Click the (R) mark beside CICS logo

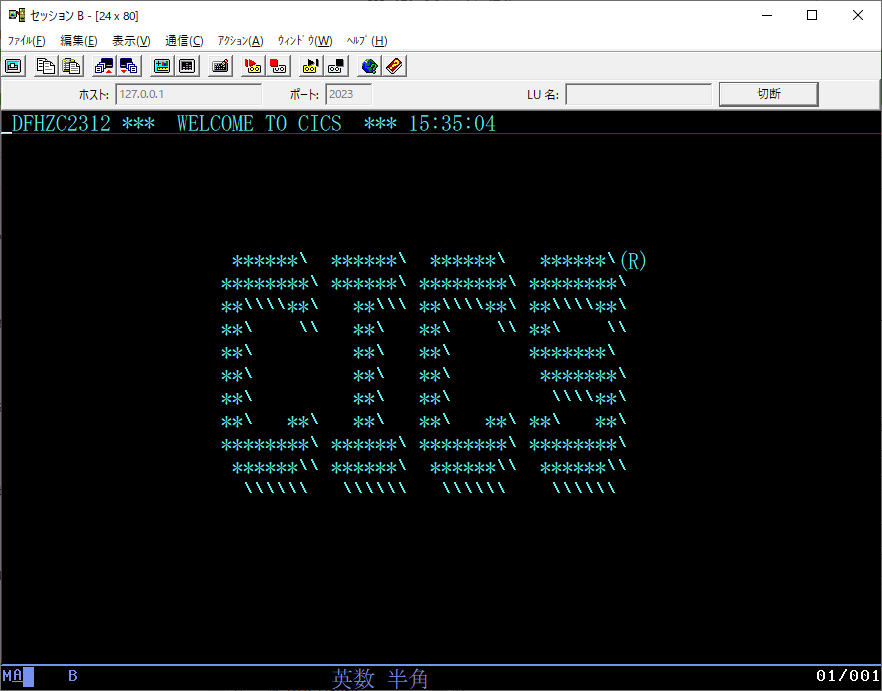click(x=633, y=261)
